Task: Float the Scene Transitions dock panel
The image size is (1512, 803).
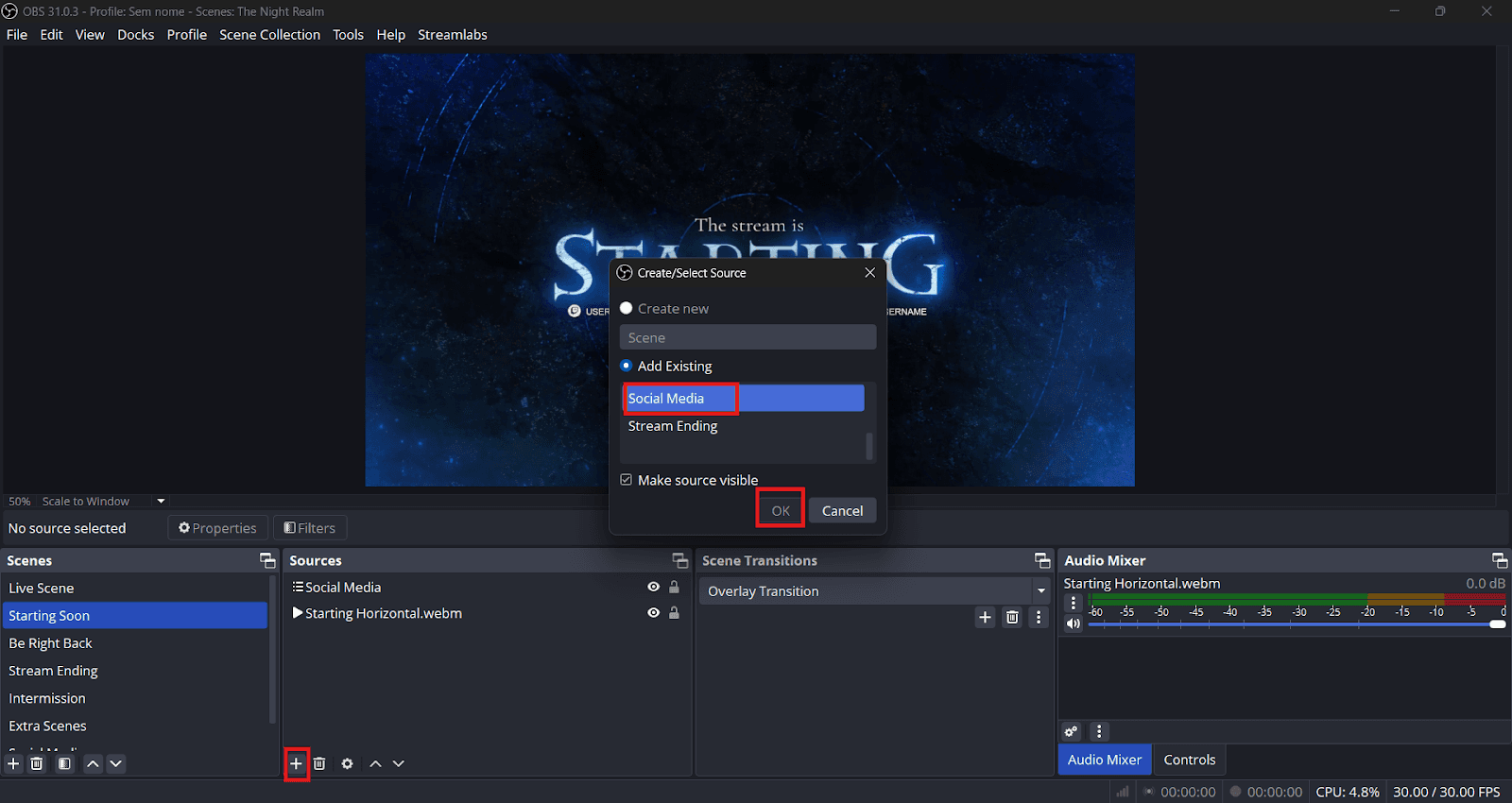Action: click(x=1042, y=560)
